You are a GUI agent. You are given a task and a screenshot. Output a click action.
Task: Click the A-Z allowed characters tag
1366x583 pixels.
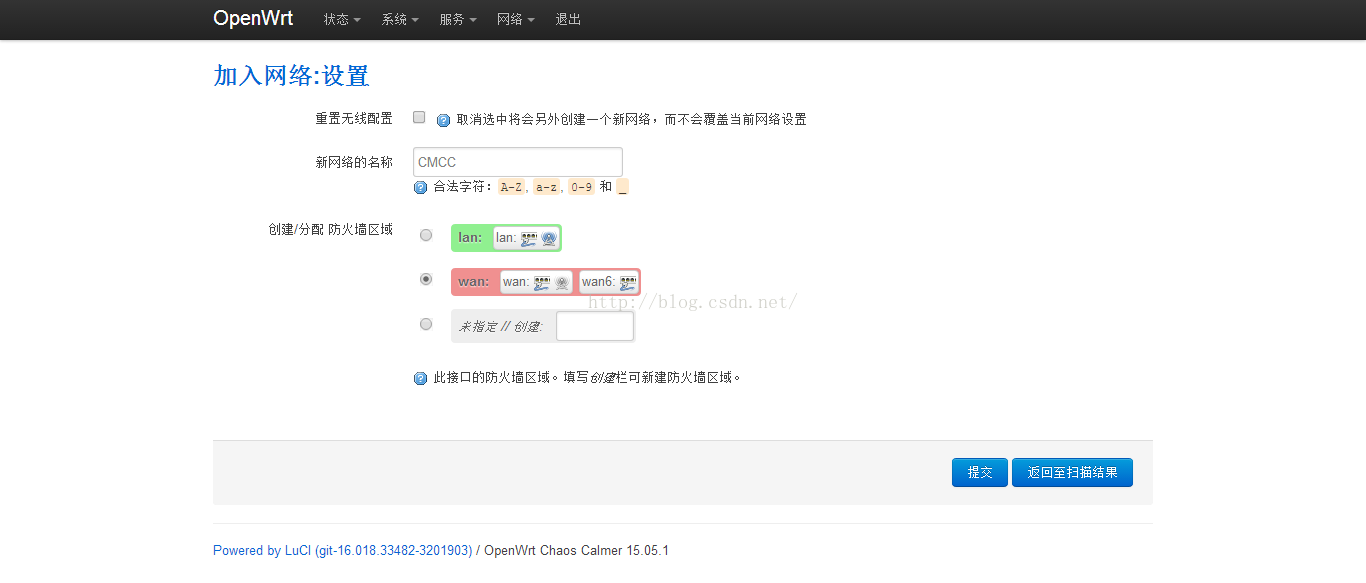(511, 187)
